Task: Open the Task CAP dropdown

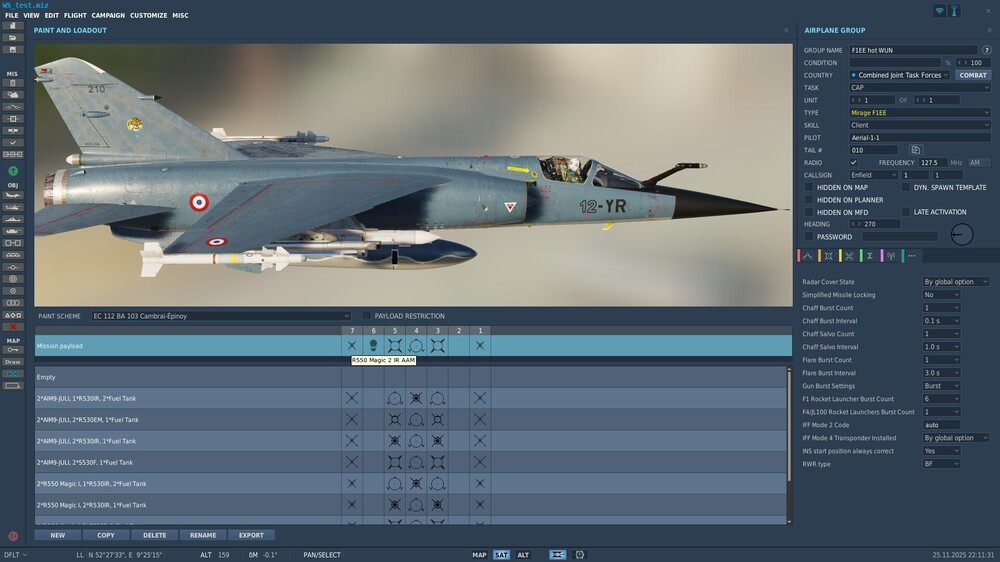Action: pos(920,87)
